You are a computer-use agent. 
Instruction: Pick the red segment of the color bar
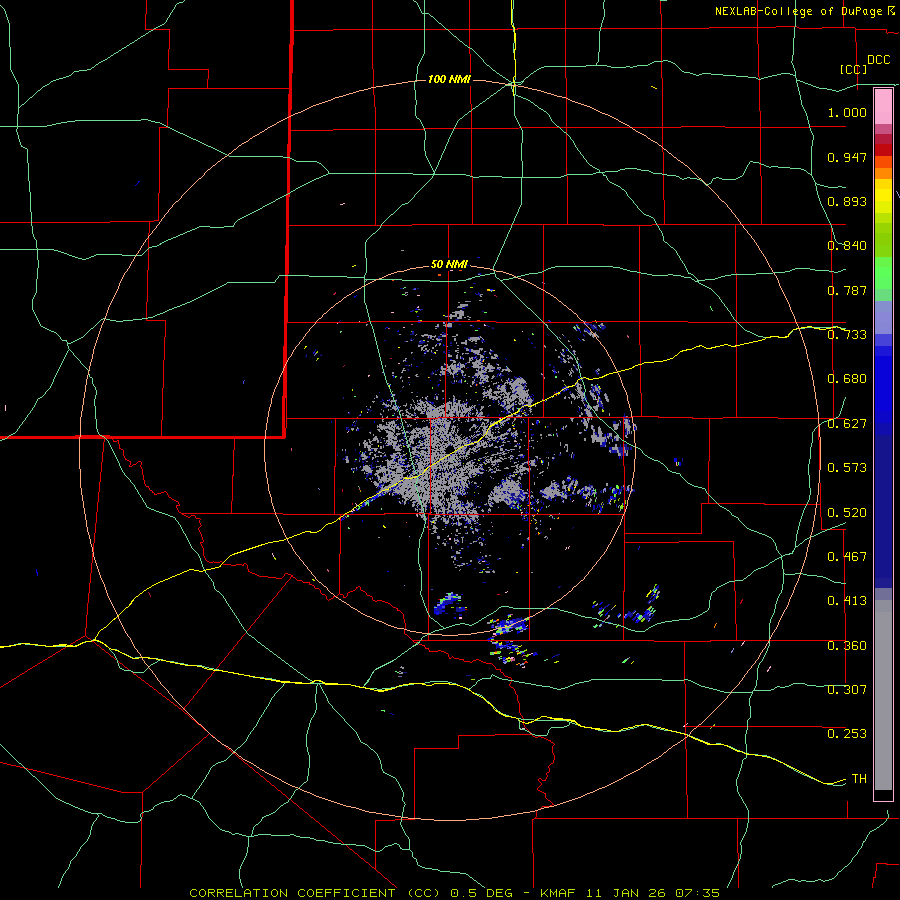click(883, 149)
